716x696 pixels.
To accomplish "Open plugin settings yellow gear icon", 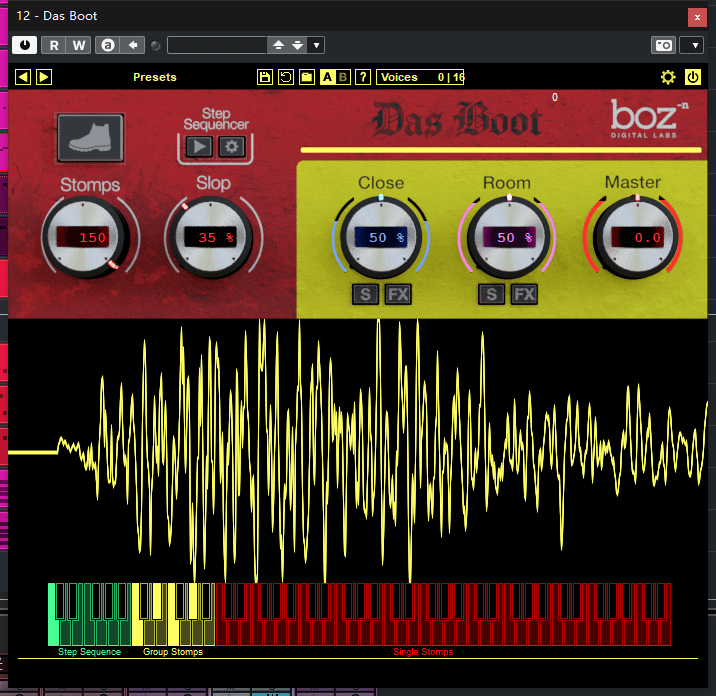I will [x=668, y=77].
